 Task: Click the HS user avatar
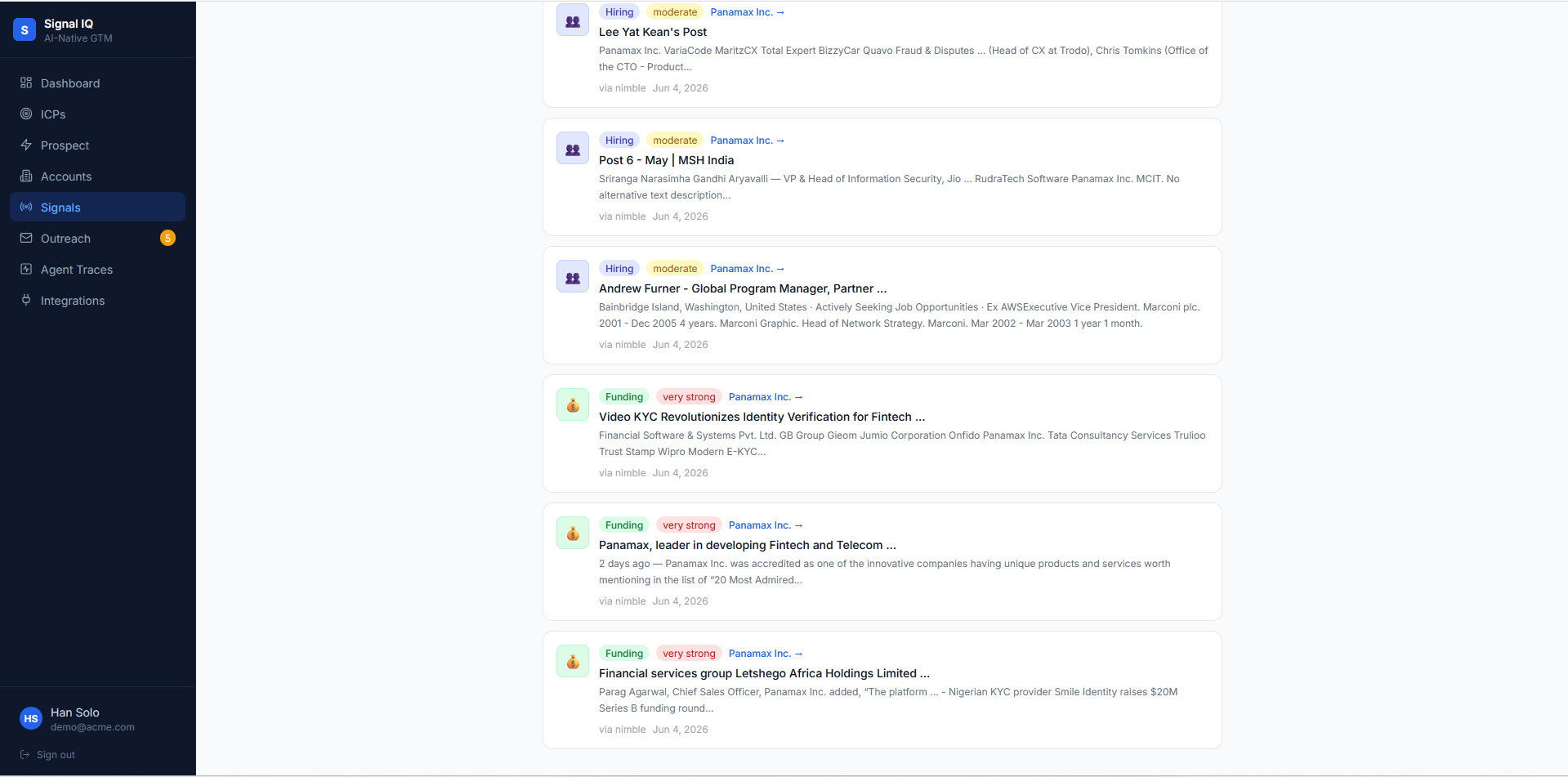(x=31, y=719)
